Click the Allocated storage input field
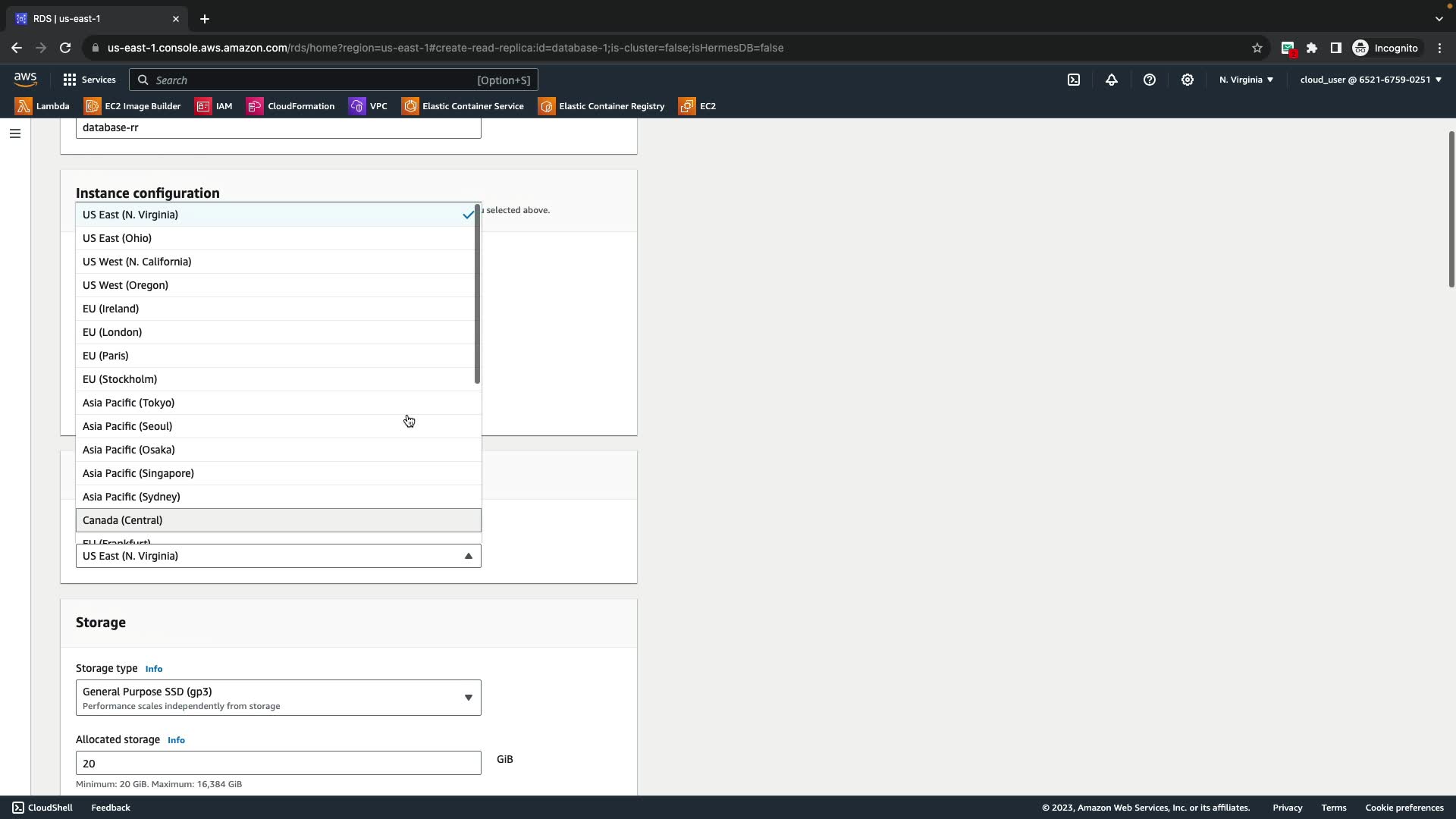This screenshot has height=819, width=1456. 278,763
